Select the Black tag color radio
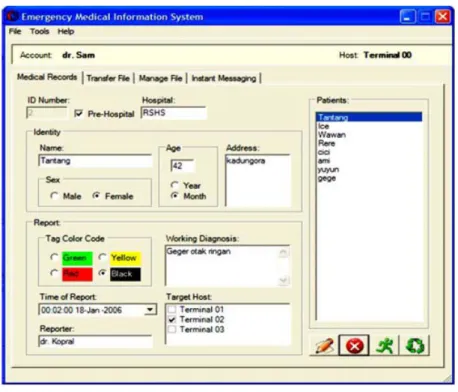Viewport: 458px width, 392px height. click(x=103, y=273)
